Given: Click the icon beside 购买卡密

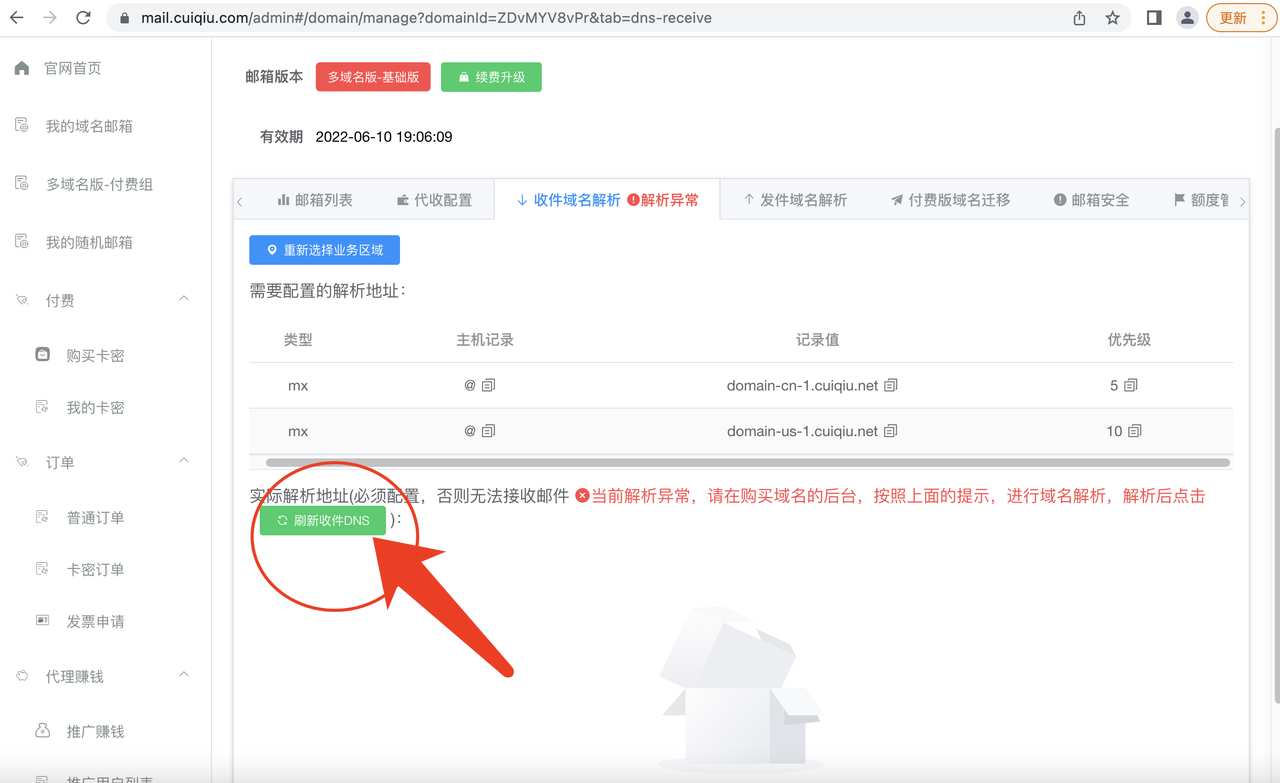Looking at the screenshot, I should (x=42, y=354).
